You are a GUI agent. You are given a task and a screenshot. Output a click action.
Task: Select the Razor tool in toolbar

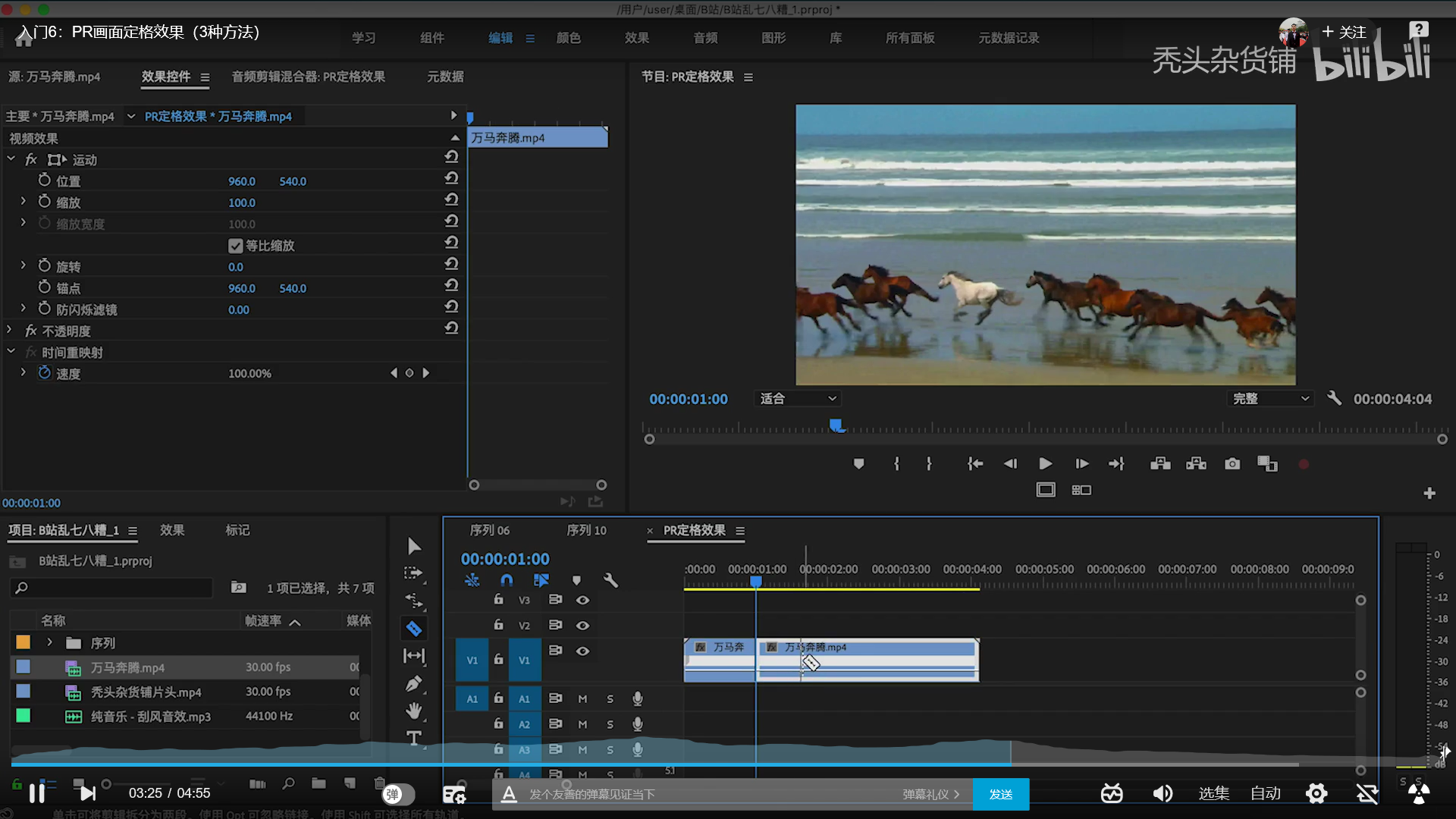pos(414,629)
